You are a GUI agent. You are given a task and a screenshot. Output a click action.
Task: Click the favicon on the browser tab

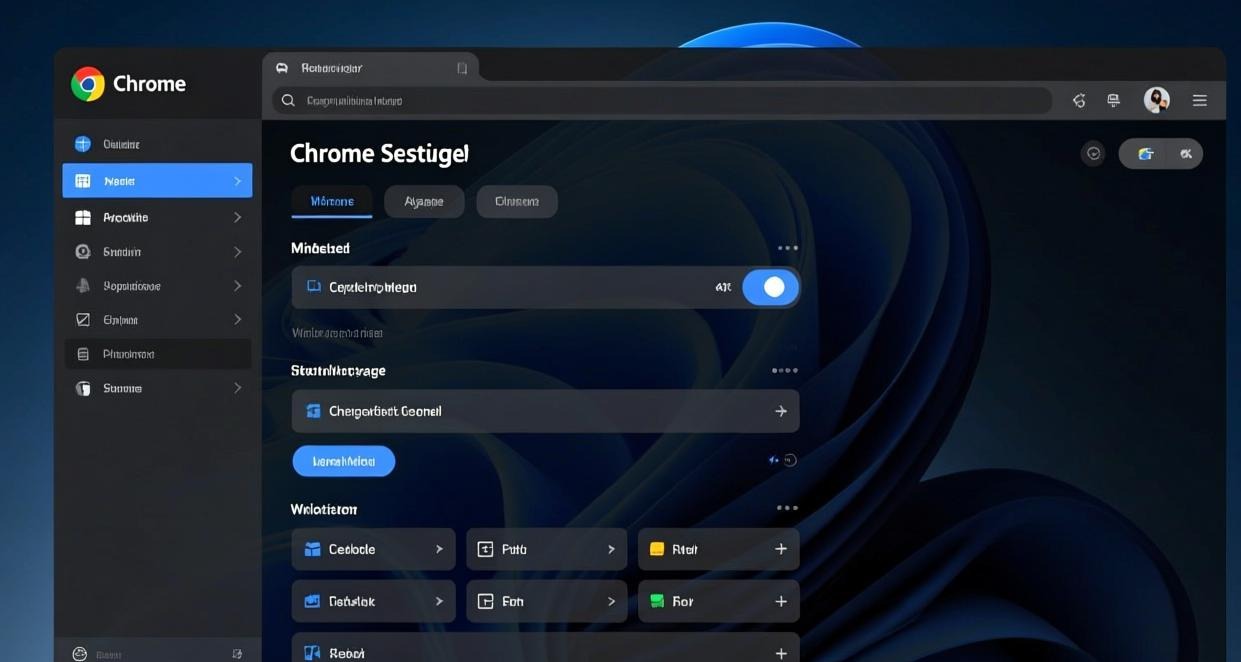tap(281, 68)
